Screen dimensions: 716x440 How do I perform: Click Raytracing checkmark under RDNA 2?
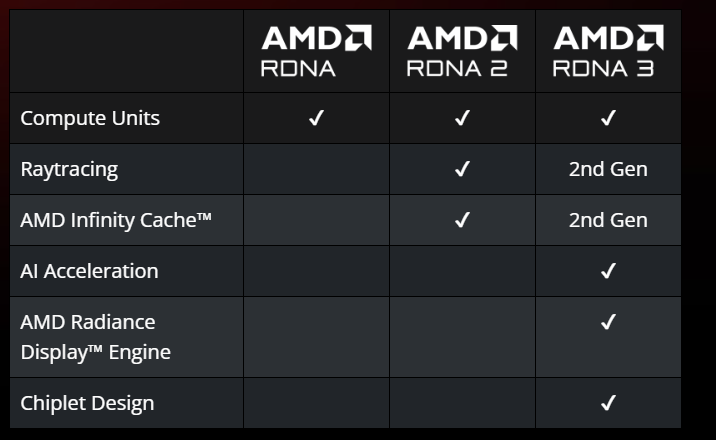462,169
